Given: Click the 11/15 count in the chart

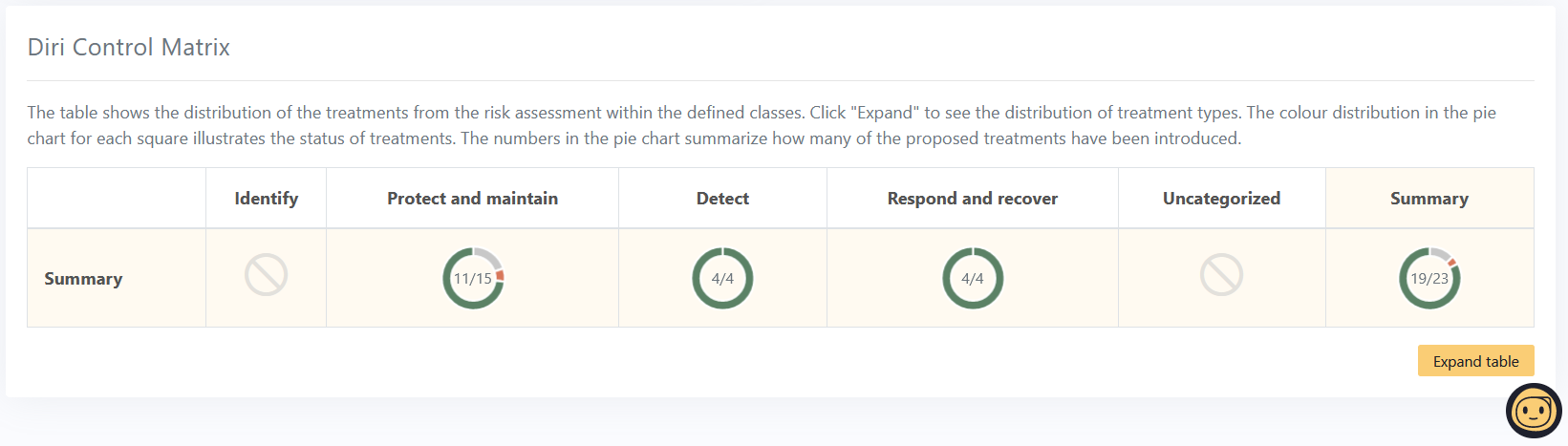Looking at the screenshot, I should (x=472, y=279).
